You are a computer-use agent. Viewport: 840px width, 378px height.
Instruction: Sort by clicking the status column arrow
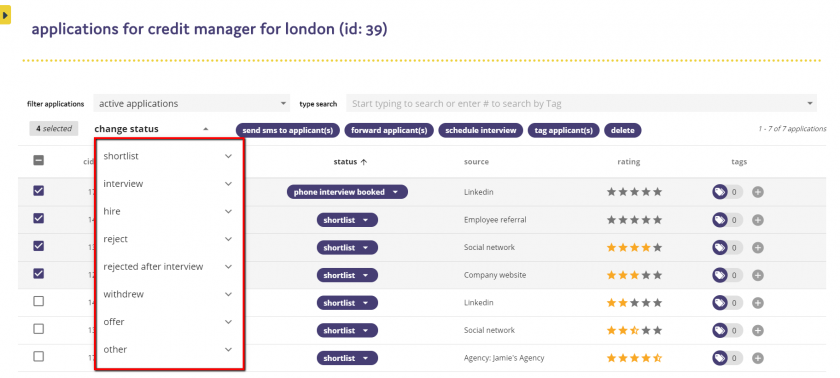coord(364,162)
